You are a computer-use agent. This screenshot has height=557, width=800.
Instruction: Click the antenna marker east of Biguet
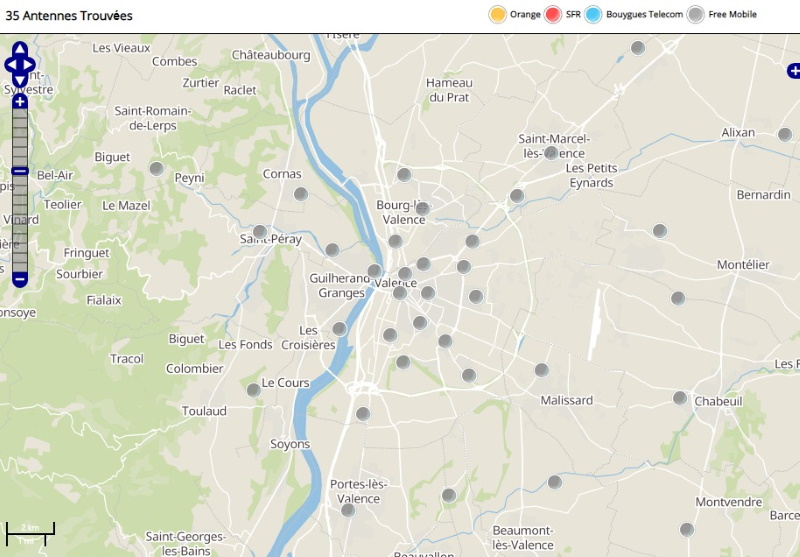tap(156, 169)
